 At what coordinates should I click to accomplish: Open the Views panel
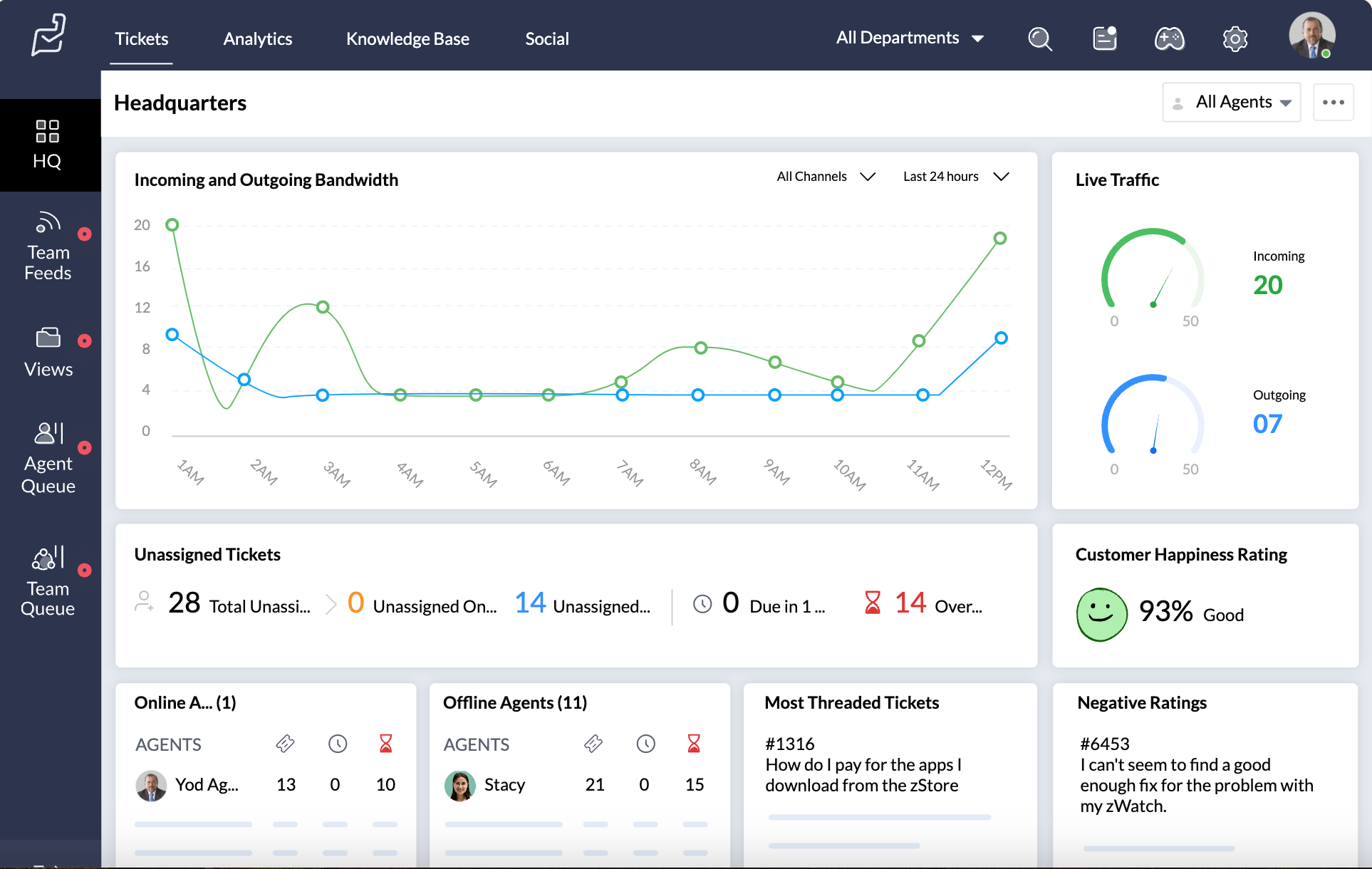48,351
